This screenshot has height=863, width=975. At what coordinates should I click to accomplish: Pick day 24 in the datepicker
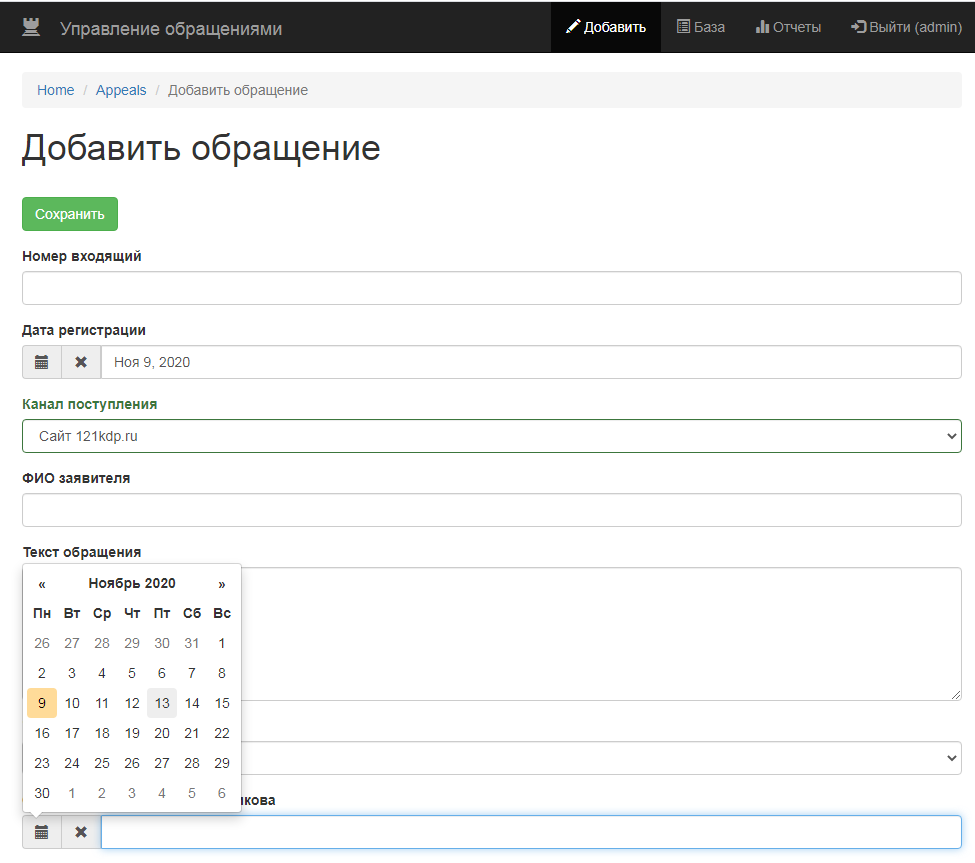pos(72,764)
